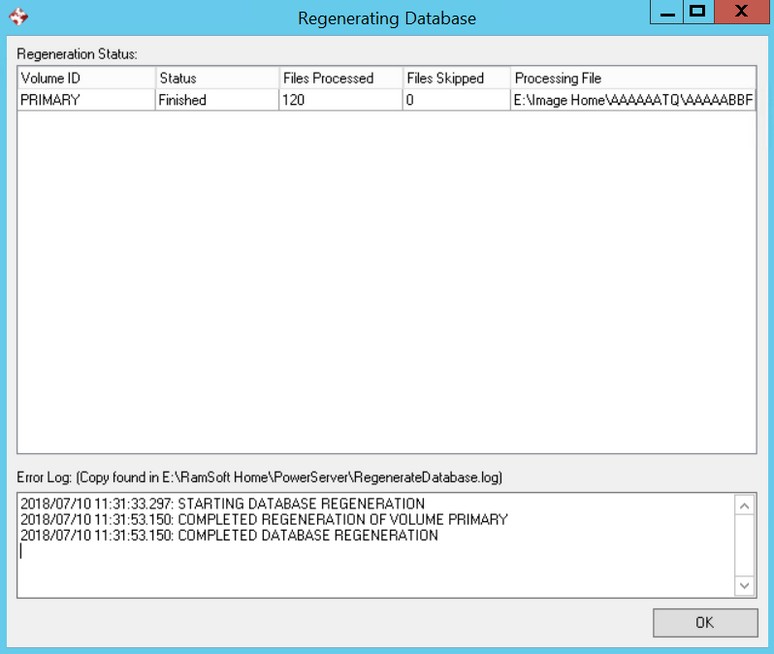Viewport: 774px width, 654px height.
Task: Click the E:\Image Home processing file path
Action: click(x=633, y=100)
